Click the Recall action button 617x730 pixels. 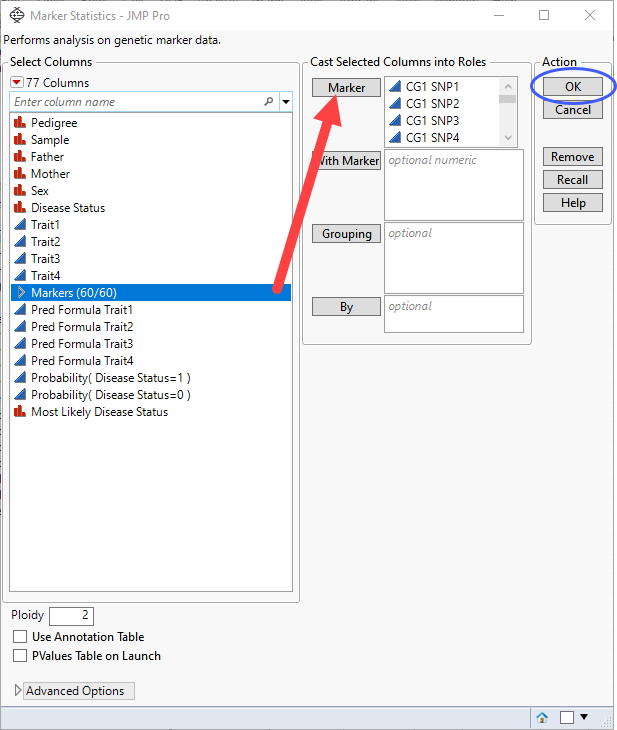573,180
